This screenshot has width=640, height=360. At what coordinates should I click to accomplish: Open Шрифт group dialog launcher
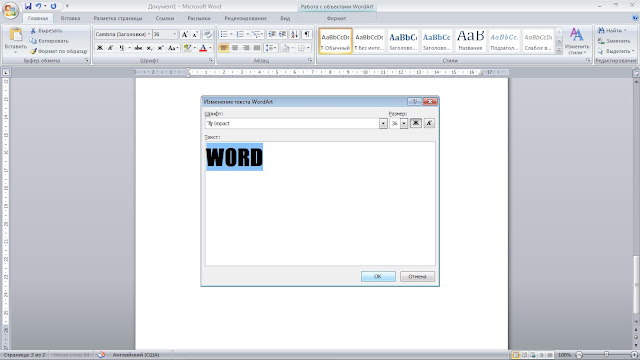tap(211, 60)
